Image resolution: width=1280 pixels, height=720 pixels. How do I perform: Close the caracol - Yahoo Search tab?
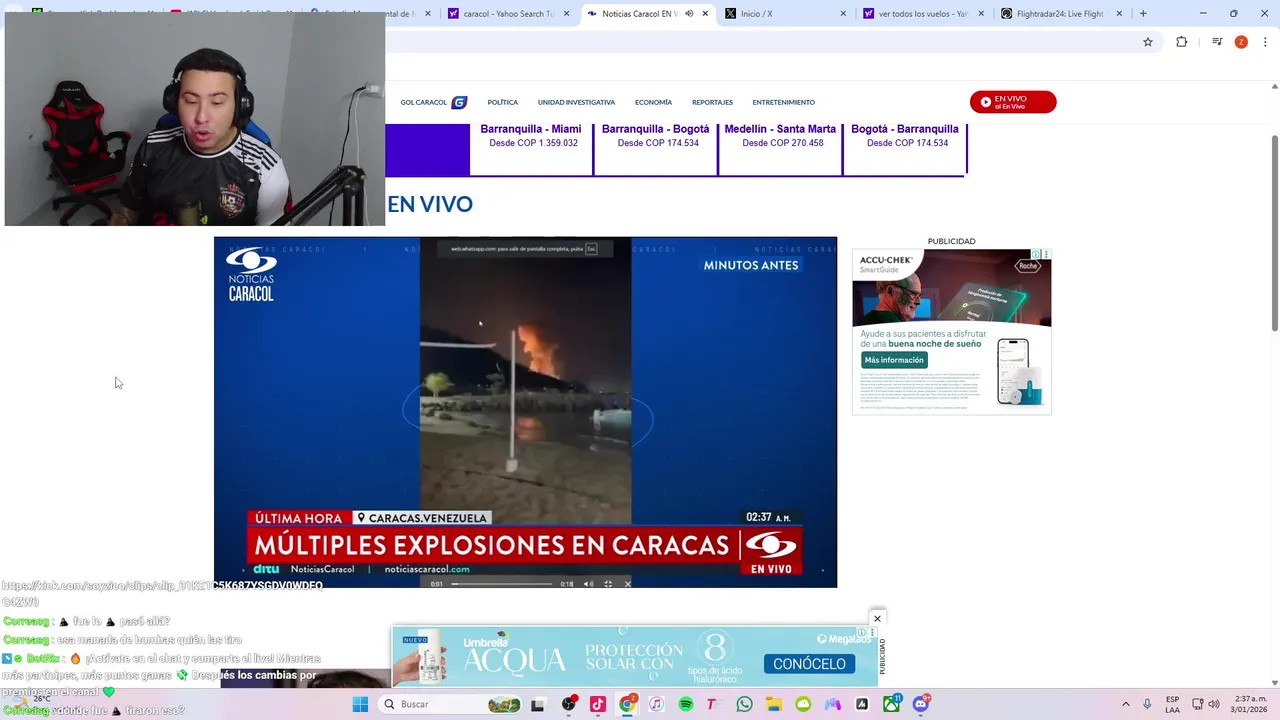click(x=567, y=14)
